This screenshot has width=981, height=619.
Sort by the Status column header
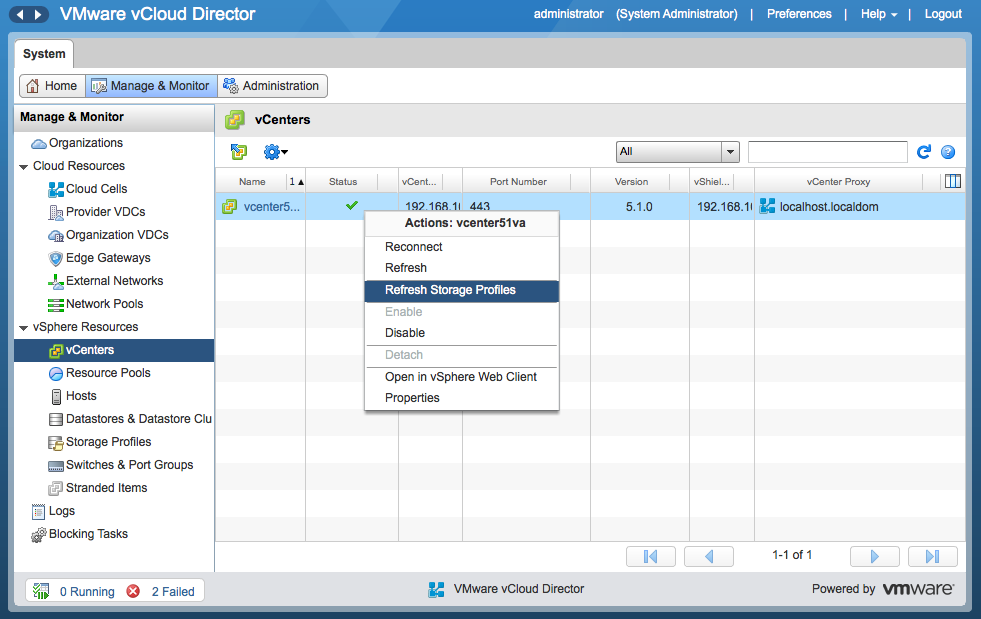click(343, 182)
